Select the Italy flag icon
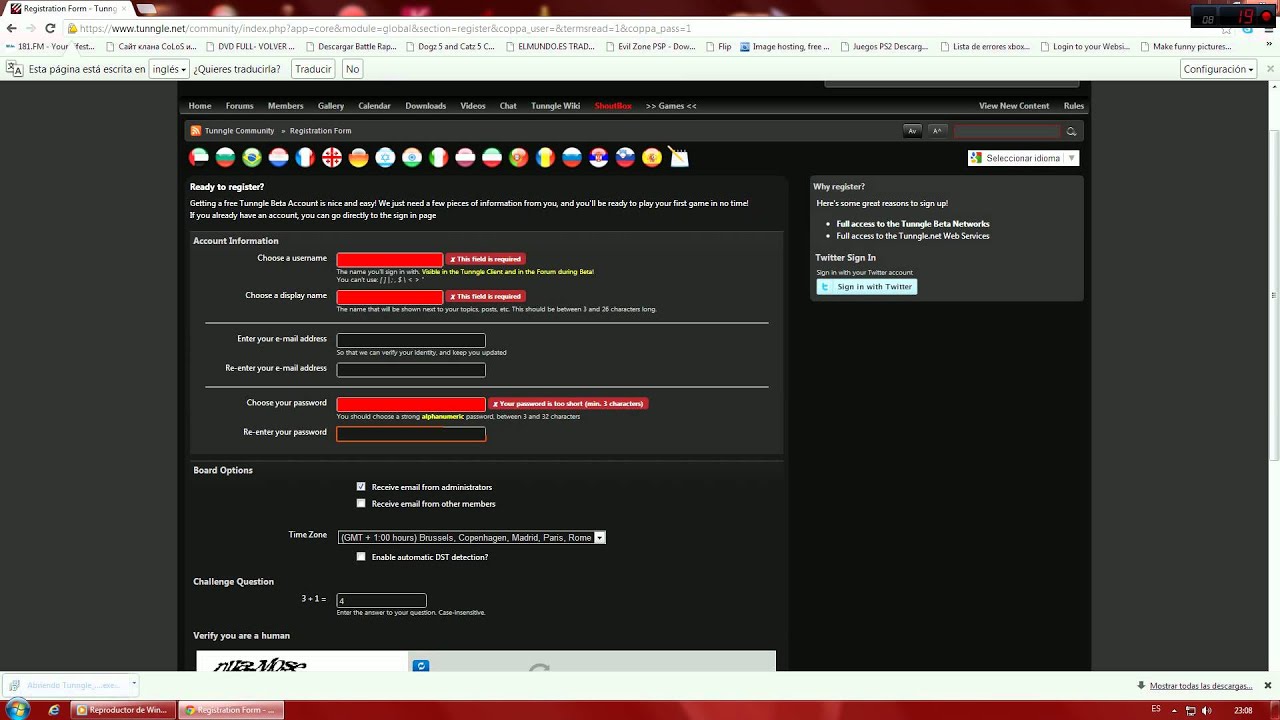This screenshot has width=1280, height=720. pos(438,157)
